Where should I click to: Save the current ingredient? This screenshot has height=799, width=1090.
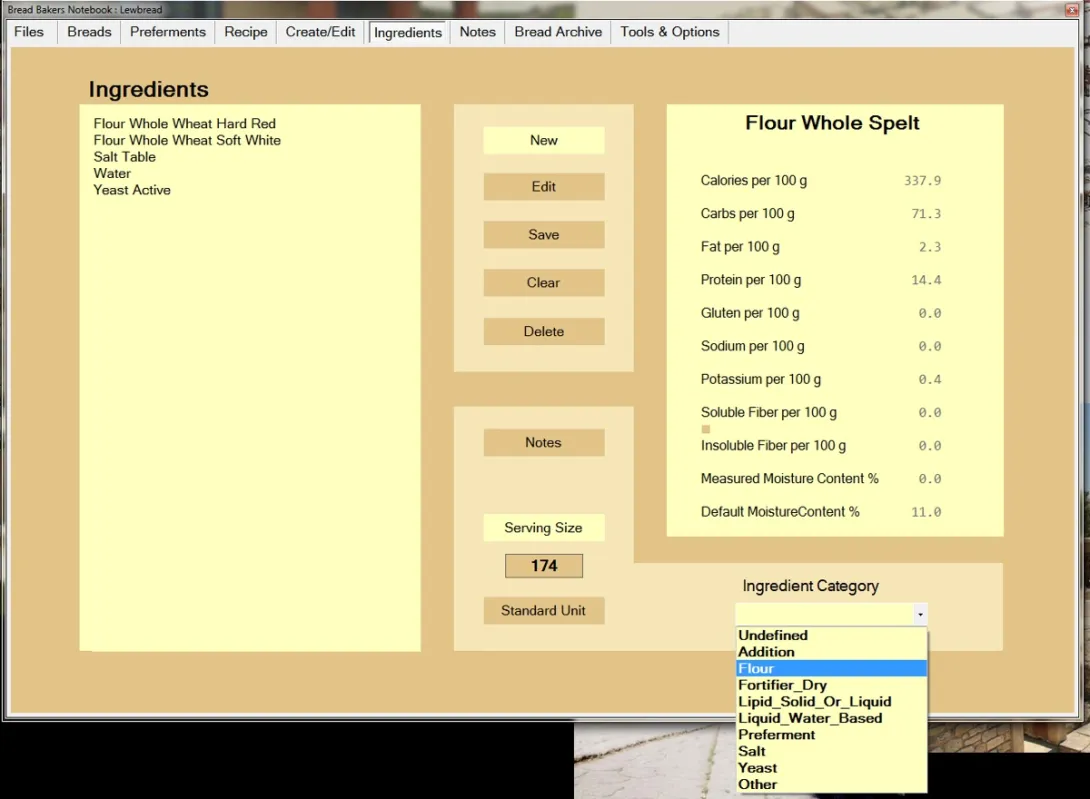coord(544,235)
